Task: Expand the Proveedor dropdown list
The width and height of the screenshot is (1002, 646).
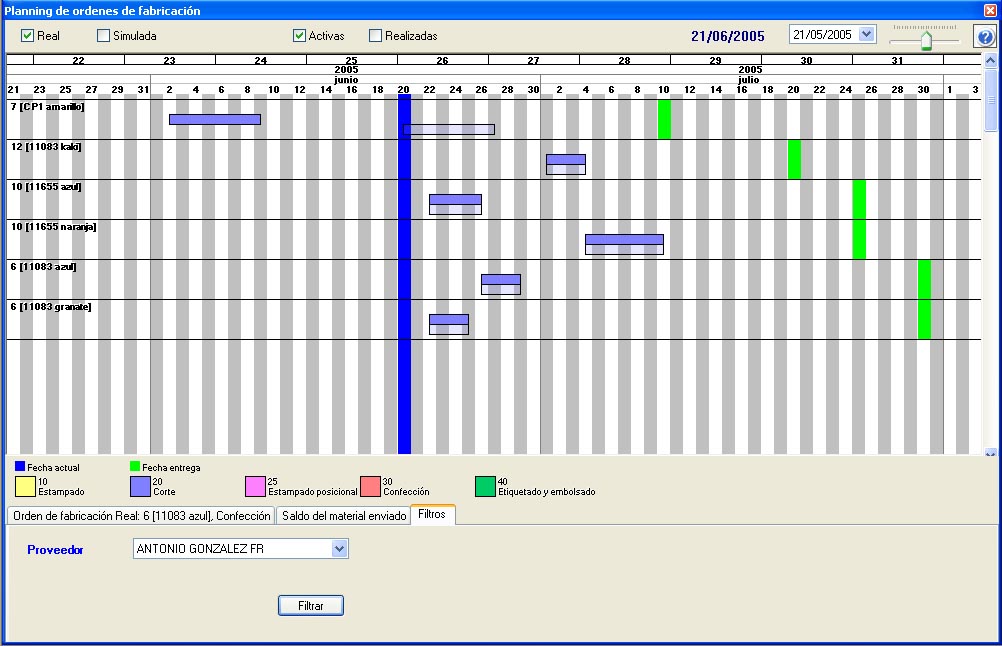Action: pos(339,548)
